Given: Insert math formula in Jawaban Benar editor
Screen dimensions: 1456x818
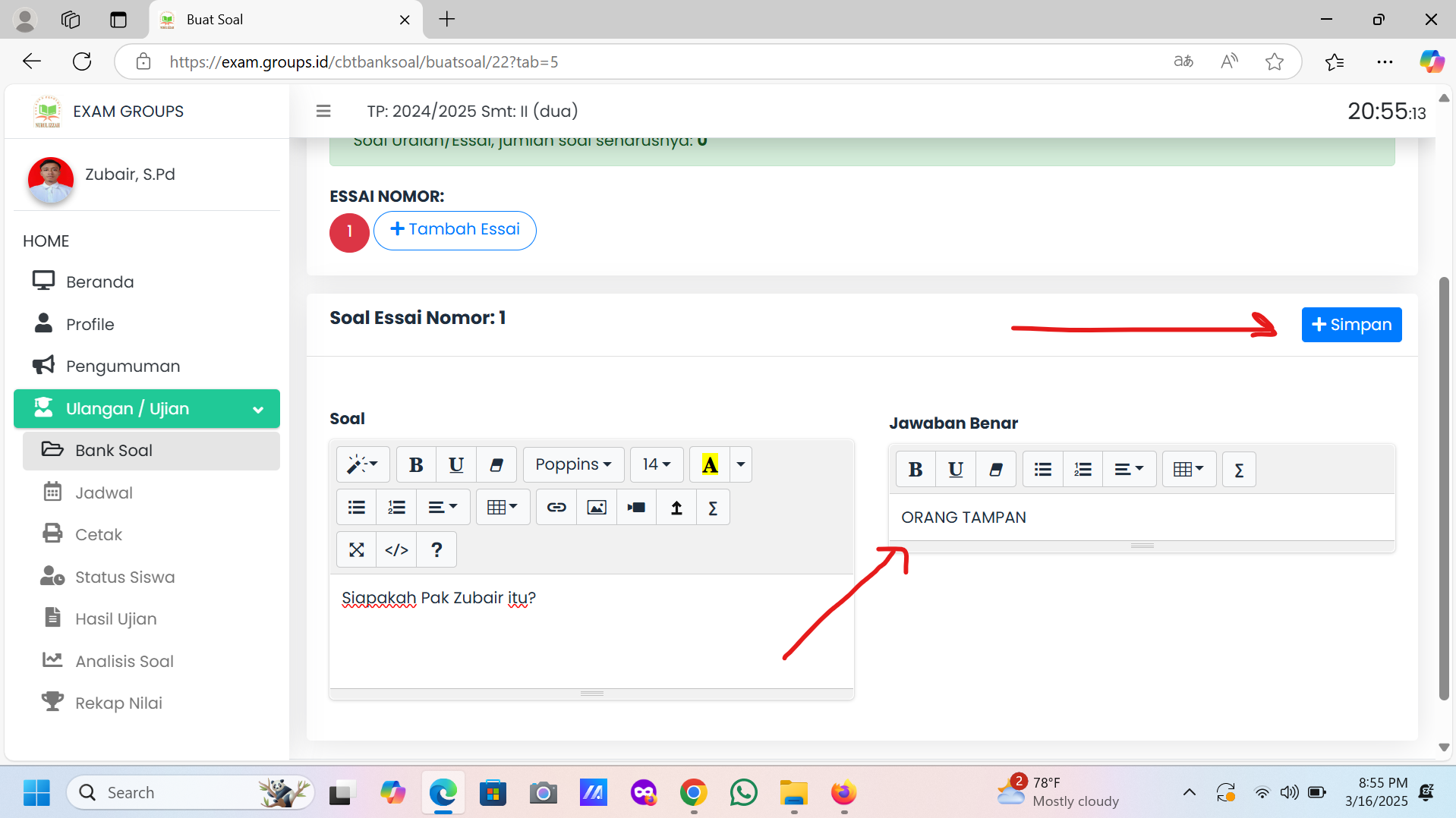Looking at the screenshot, I should 1239,470.
